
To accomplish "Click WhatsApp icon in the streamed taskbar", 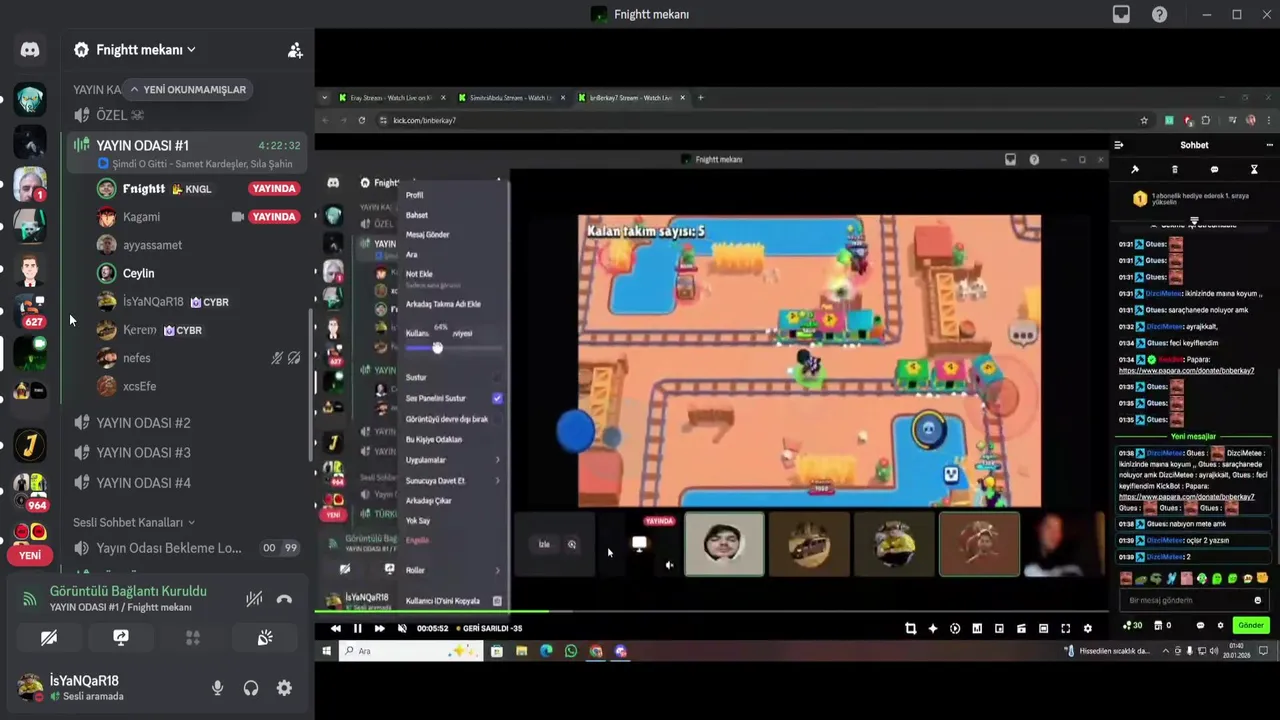I will (571, 651).
